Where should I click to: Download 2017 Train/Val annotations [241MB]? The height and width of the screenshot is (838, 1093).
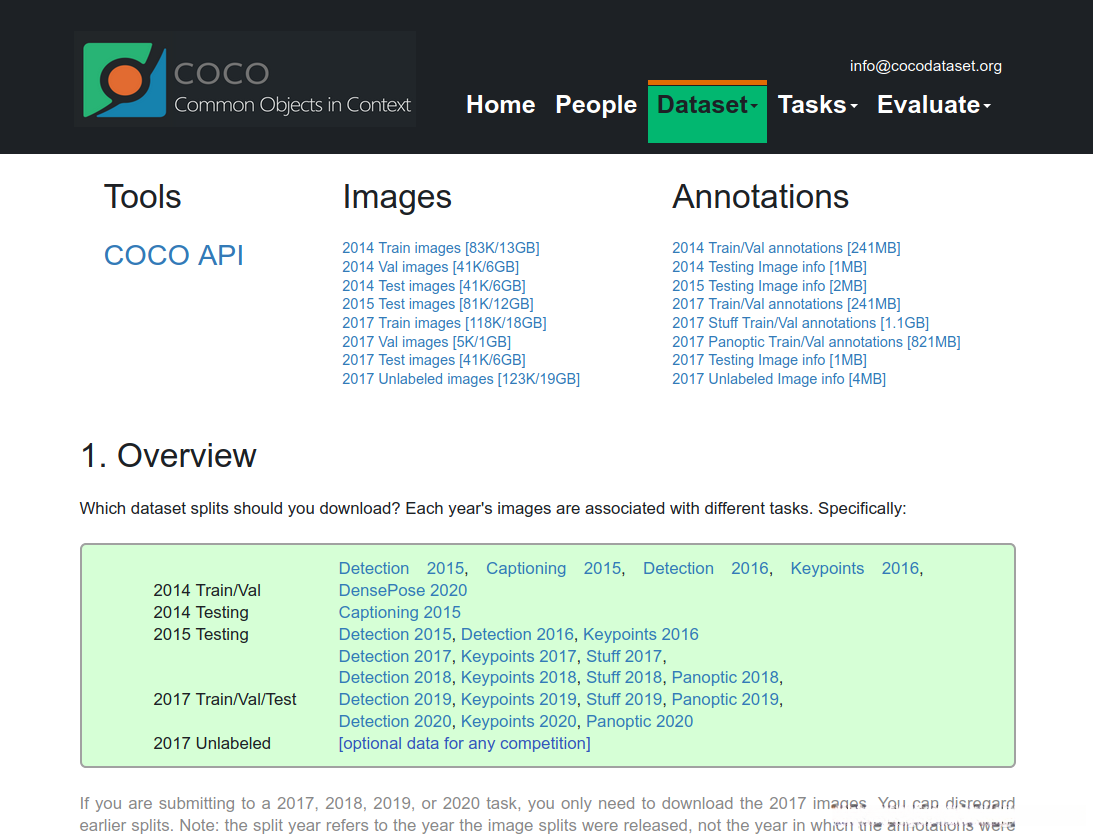pos(786,304)
